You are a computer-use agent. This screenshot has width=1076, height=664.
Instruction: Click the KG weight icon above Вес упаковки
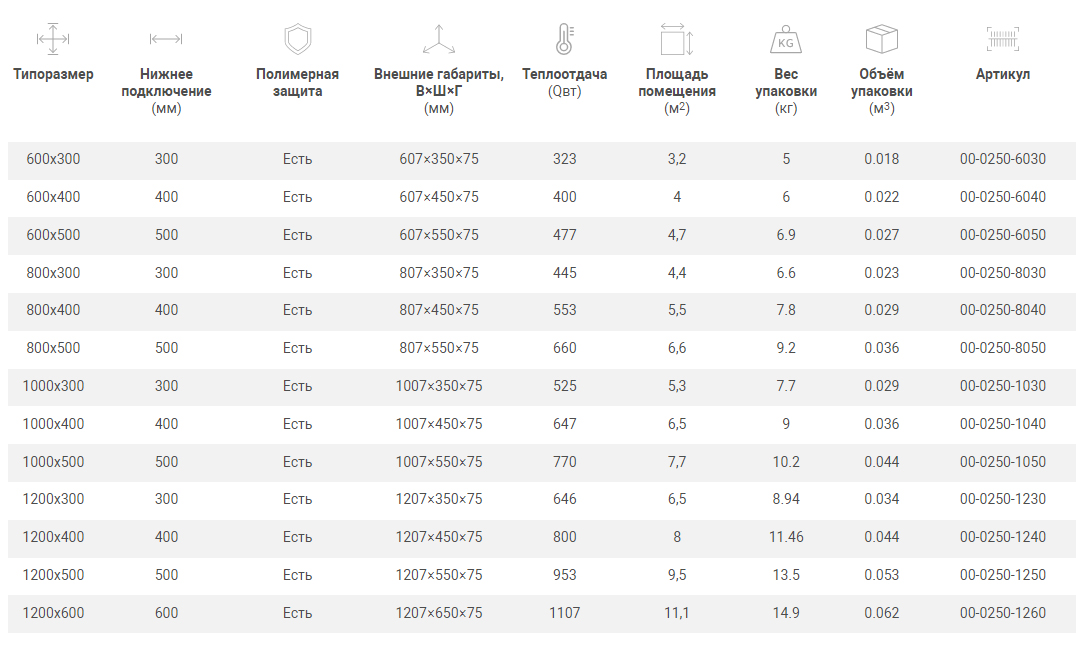click(x=786, y=40)
